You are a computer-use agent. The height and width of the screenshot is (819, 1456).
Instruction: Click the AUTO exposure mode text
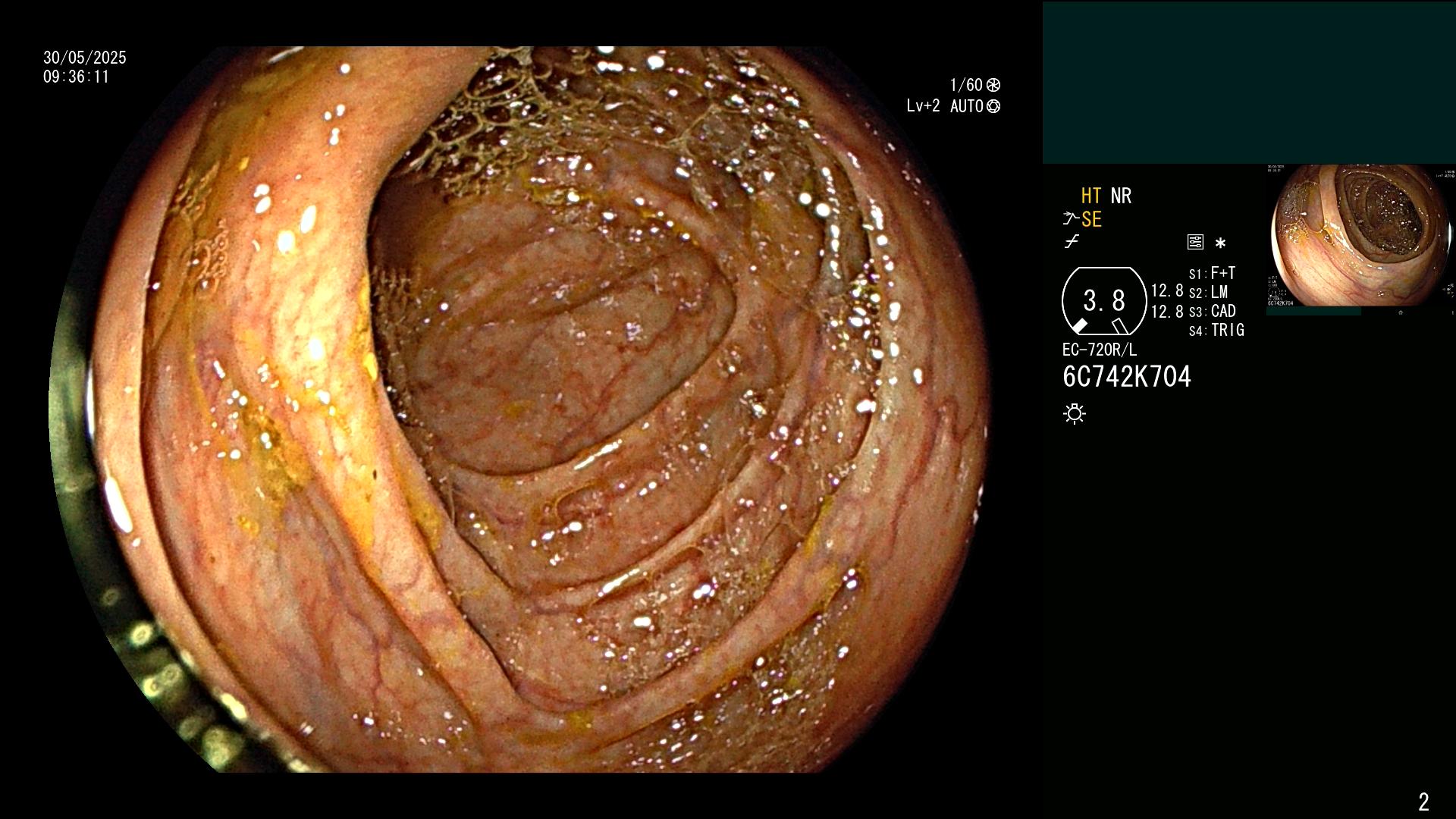click(967, 106)
